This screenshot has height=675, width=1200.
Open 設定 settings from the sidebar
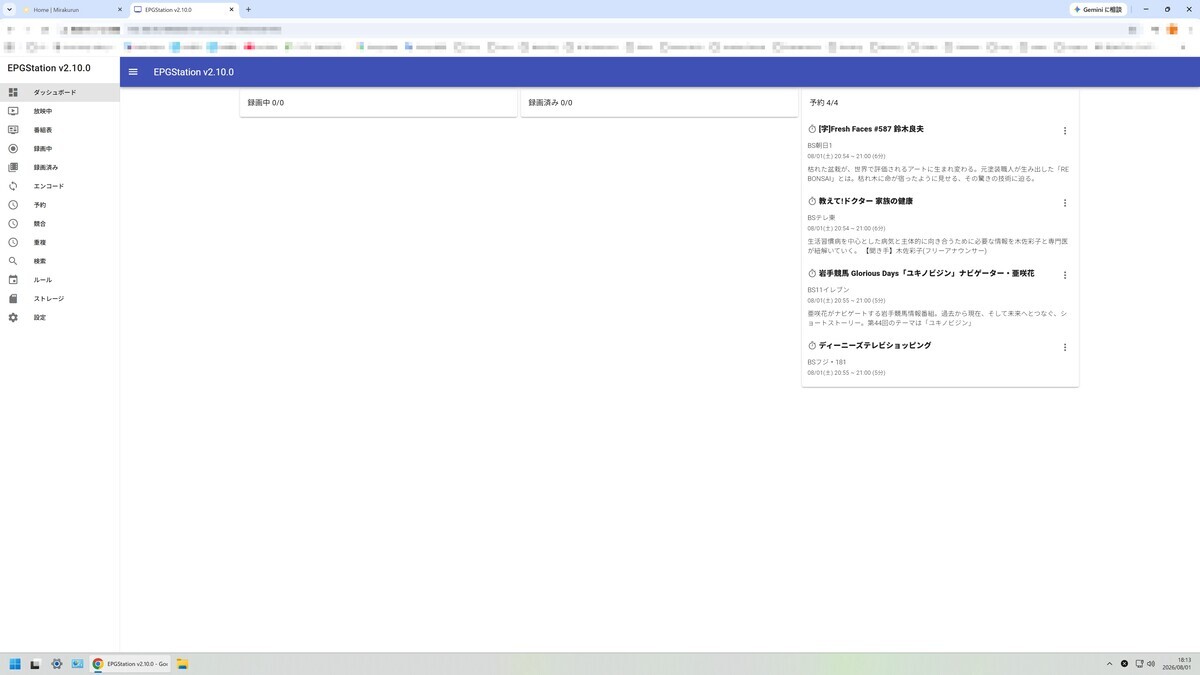[x=60, y=317]
